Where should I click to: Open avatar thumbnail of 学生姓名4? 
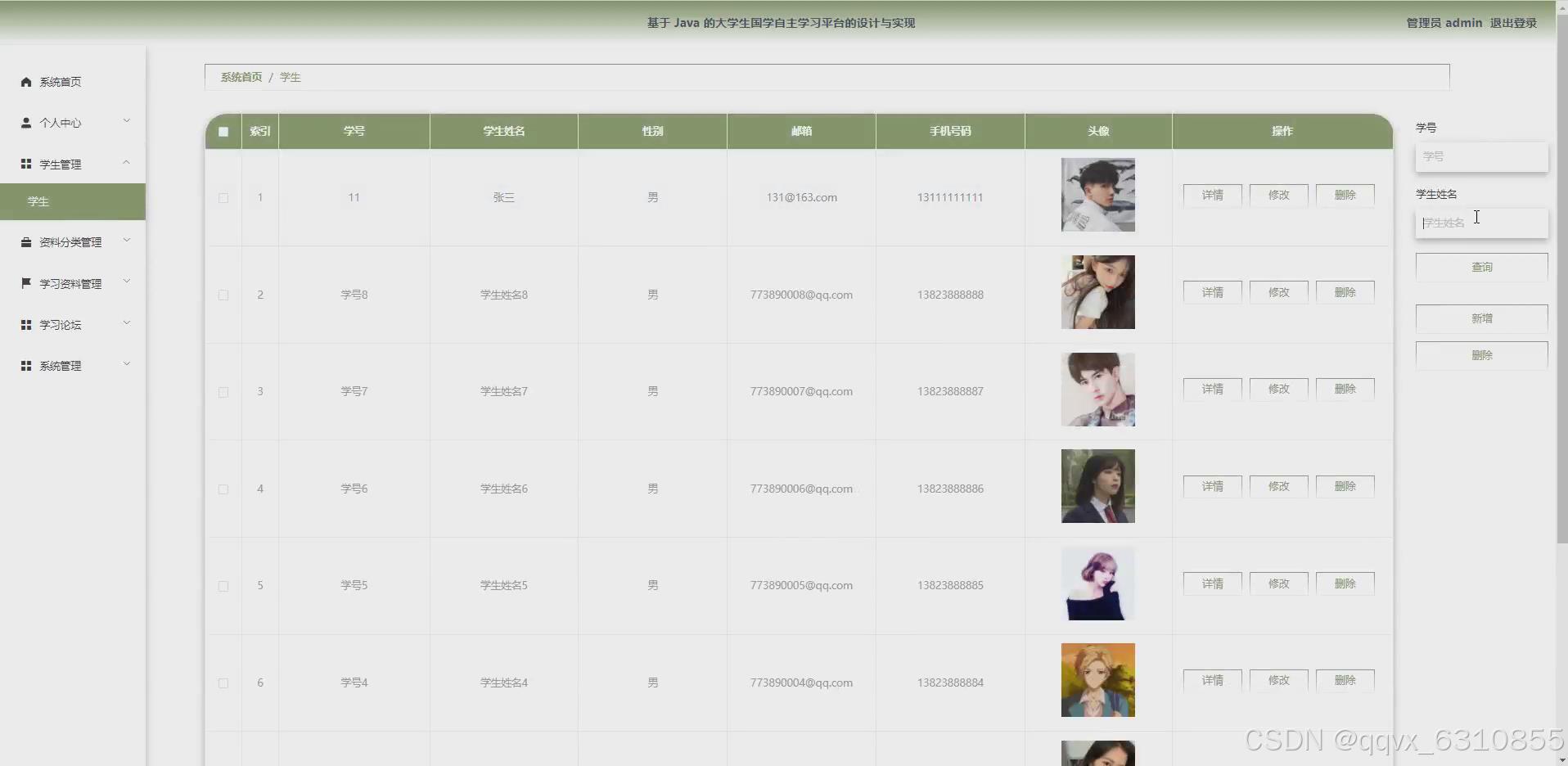coord(1097,680)
